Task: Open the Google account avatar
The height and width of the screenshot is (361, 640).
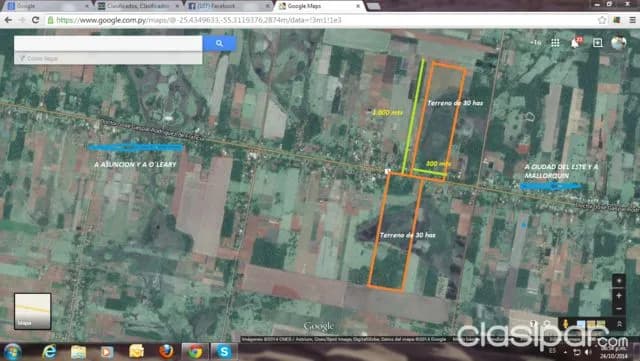Action: [x=618, y=42]
